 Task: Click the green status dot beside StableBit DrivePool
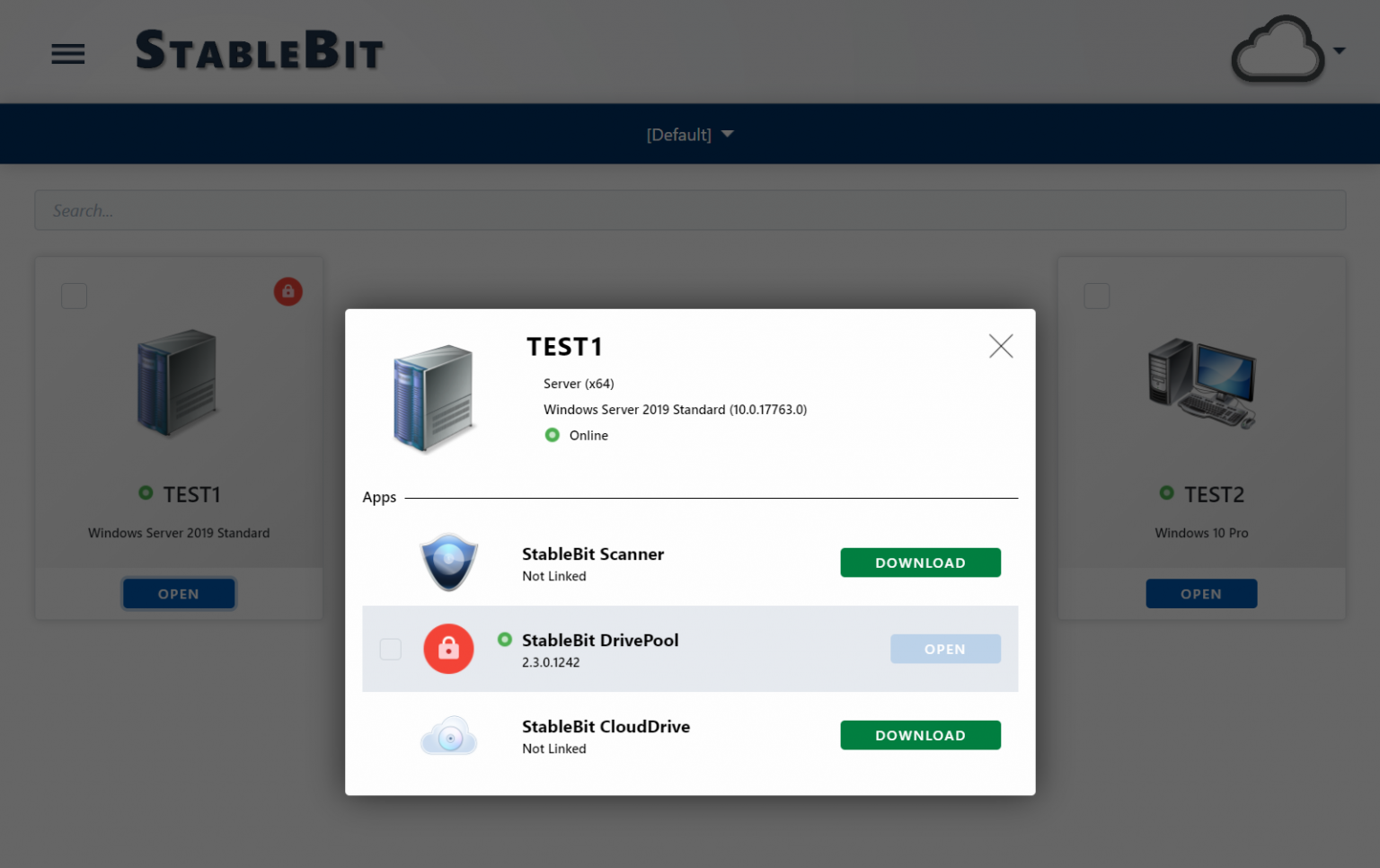tap(504, 640)
